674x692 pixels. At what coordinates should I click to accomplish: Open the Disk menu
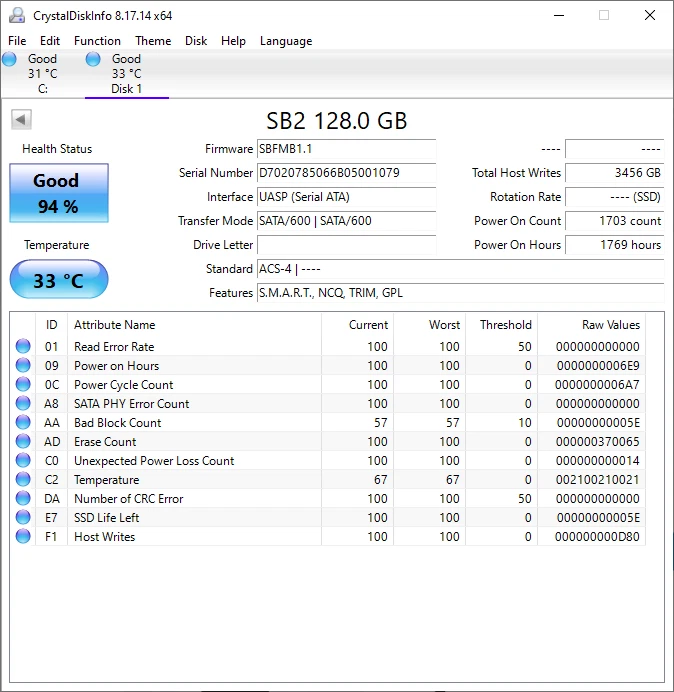196,41
